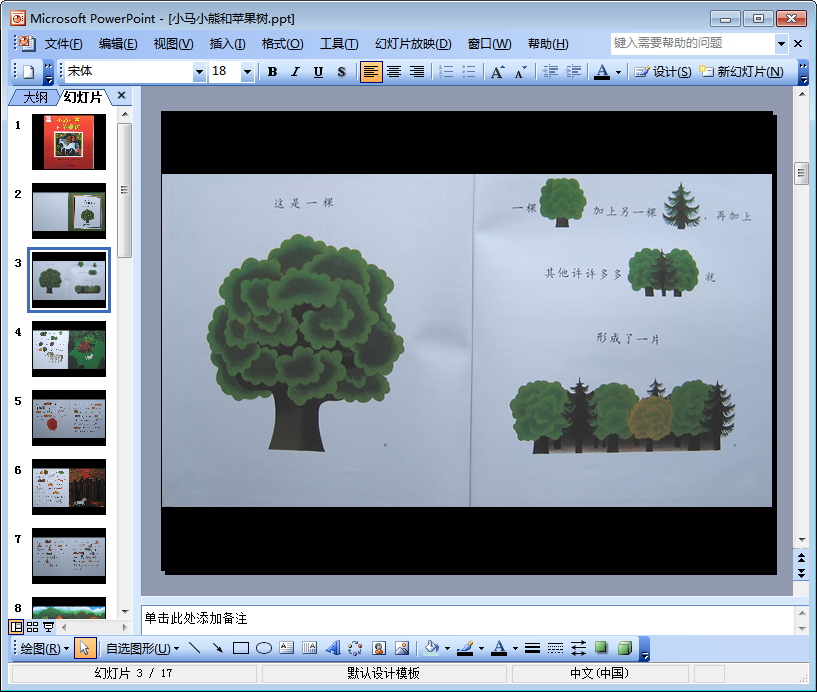Select Align Left alignment

pyautogui.click(x=370, y=72)
